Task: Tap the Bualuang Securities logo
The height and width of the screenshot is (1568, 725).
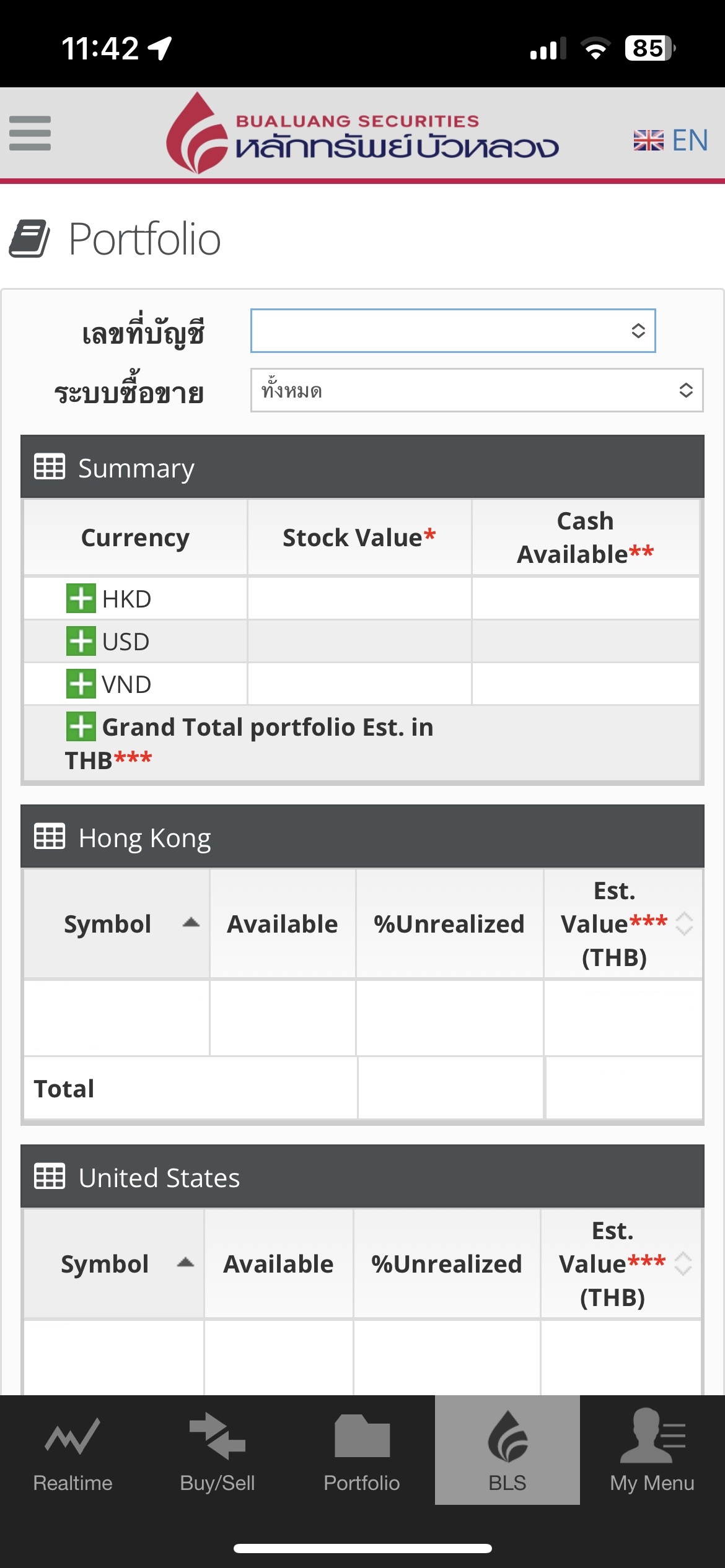Action: tap(362, 133)
